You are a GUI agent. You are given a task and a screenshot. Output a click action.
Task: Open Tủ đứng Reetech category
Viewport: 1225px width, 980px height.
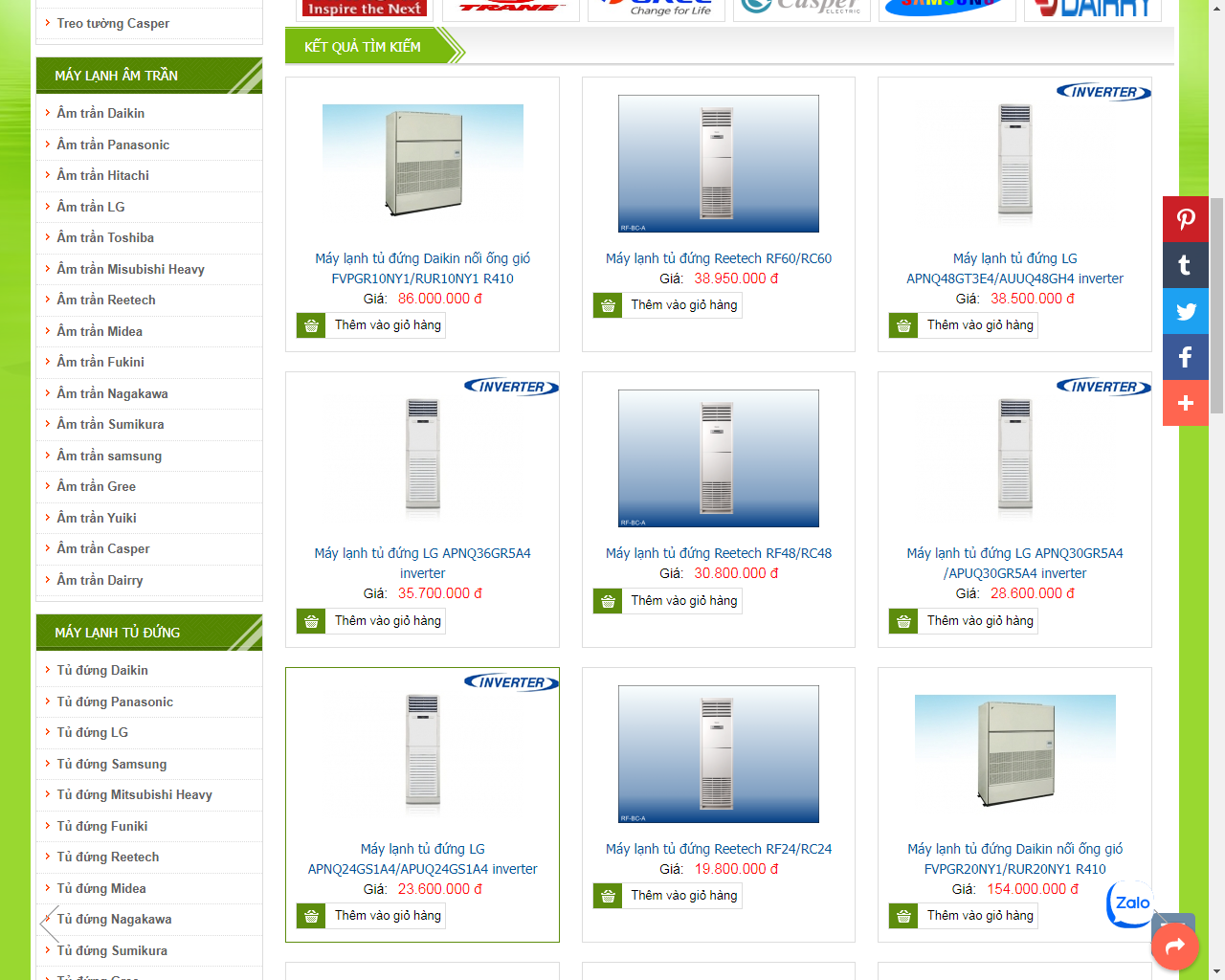[x=108, y=857]
